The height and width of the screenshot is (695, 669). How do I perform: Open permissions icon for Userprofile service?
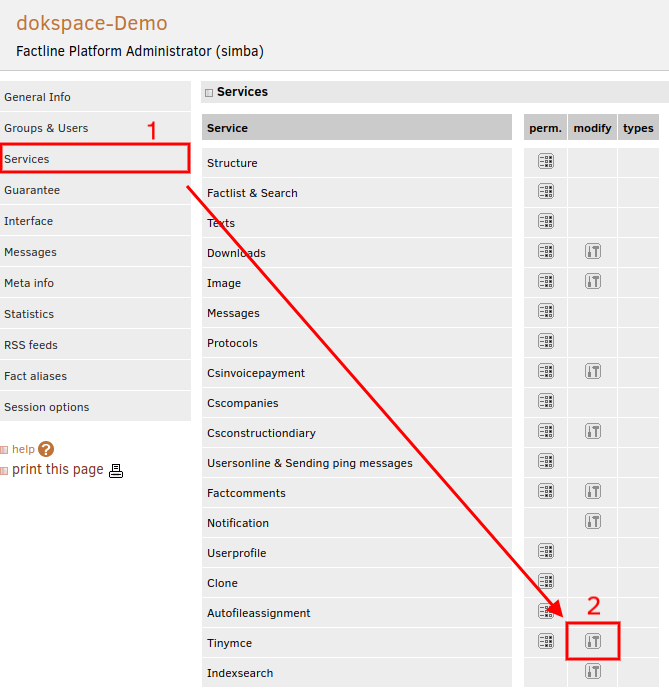[x=545, y=551]
